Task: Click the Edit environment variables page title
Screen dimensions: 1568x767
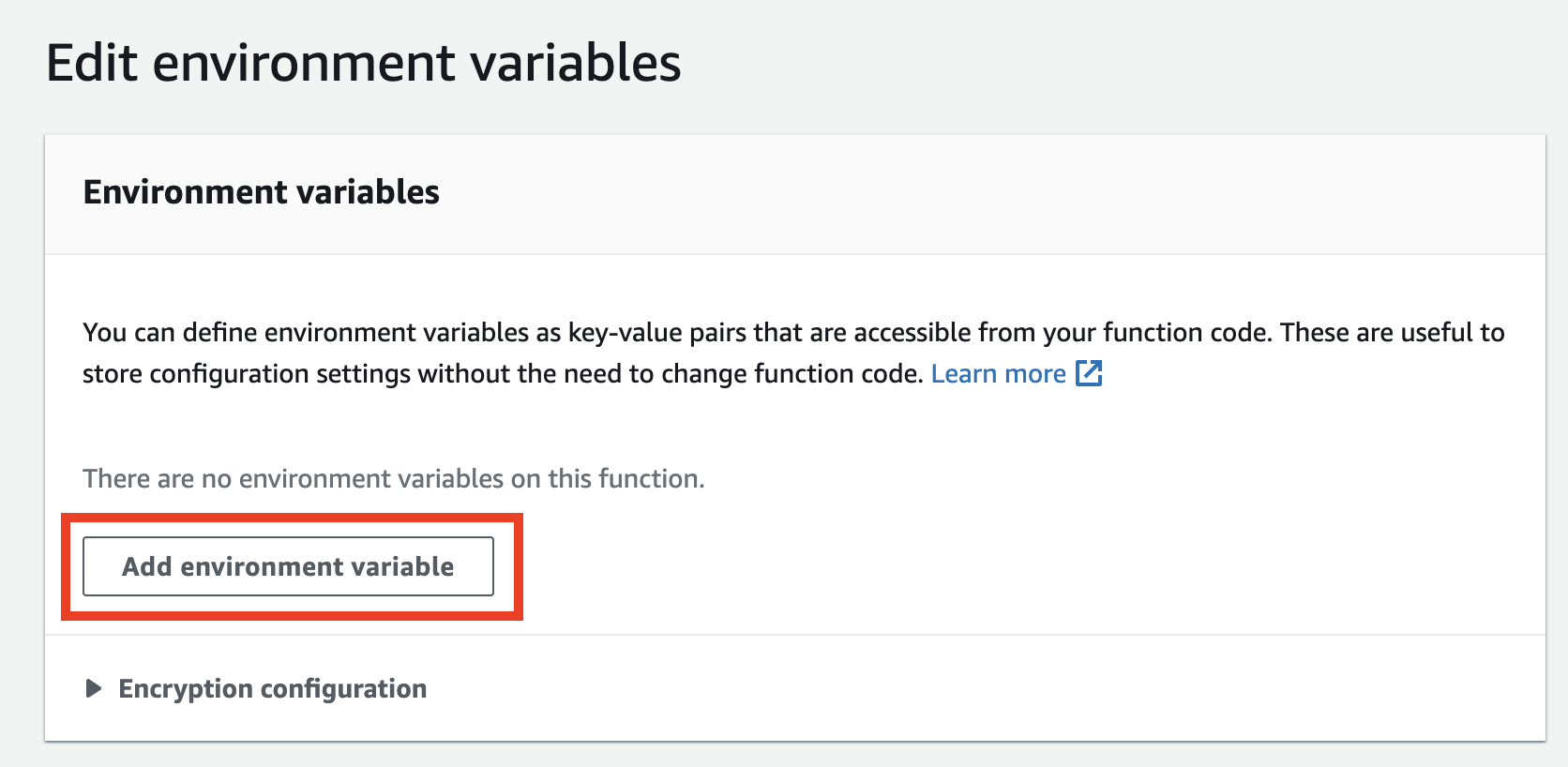Action: click(x=363, y=64)
